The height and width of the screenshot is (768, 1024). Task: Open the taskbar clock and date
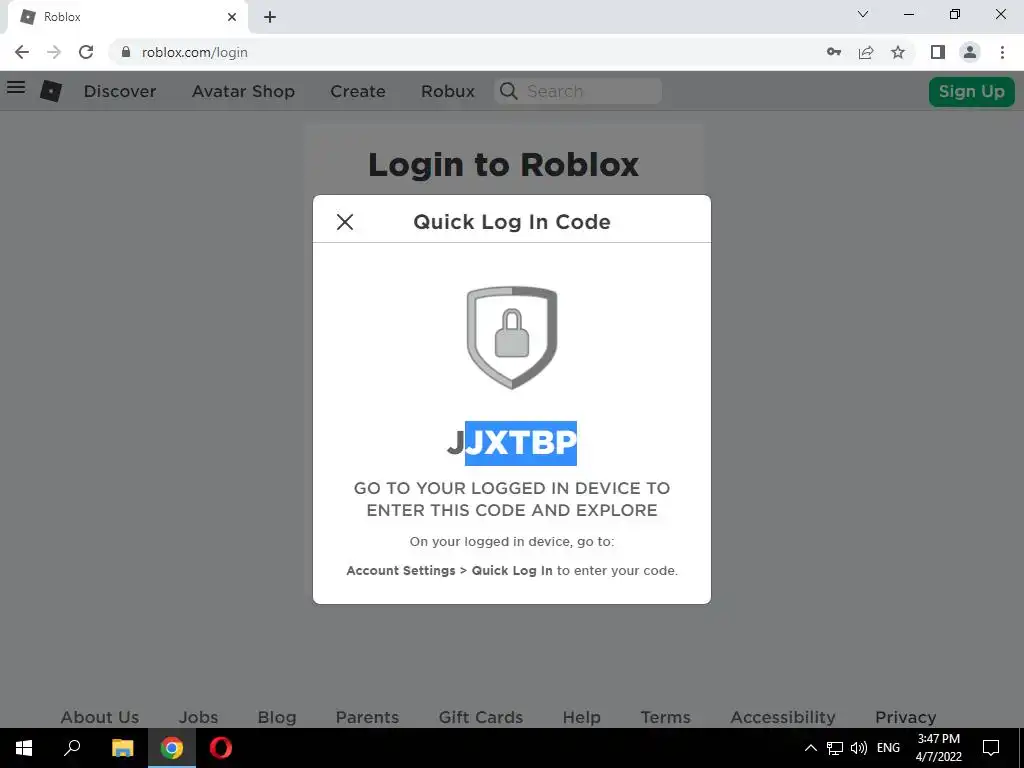click(x=938, y=748)
